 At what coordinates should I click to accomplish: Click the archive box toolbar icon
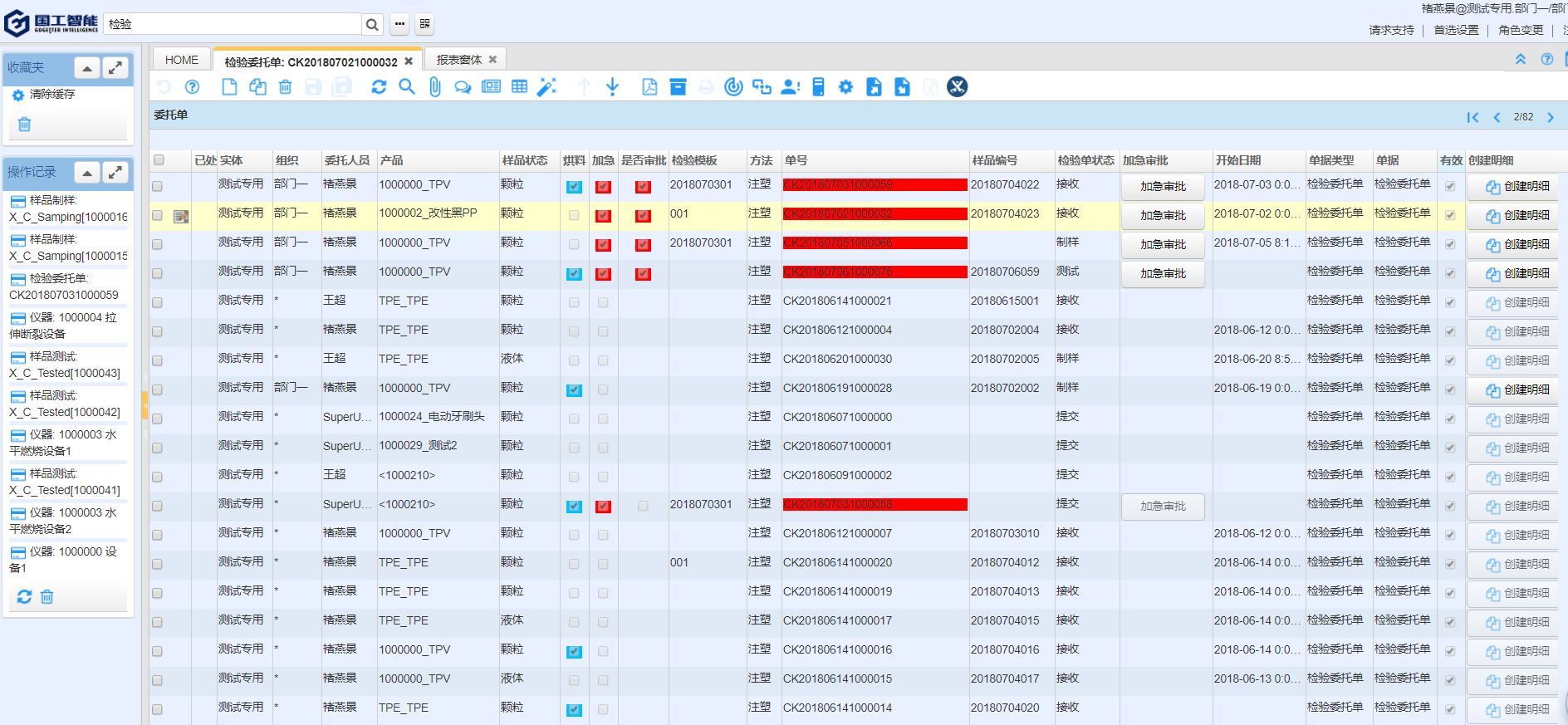click(x=678, y=87)
